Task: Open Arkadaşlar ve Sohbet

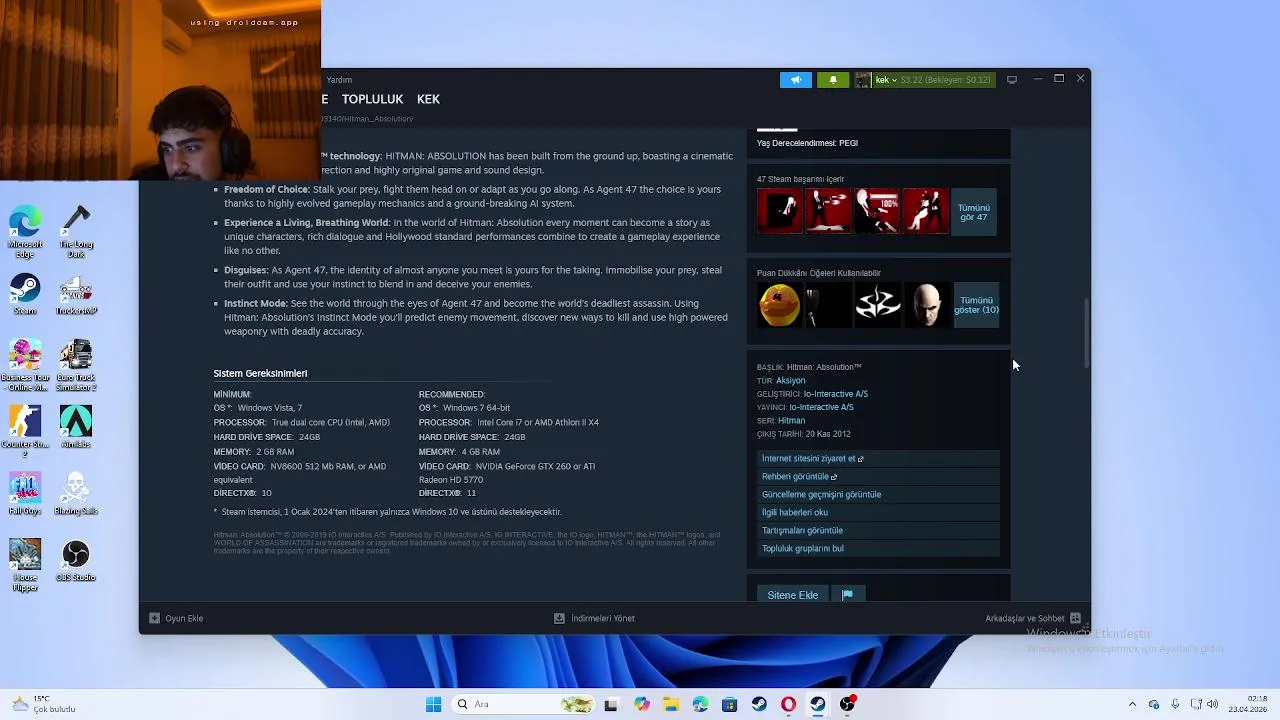Action: click(x=1025, y=618)
